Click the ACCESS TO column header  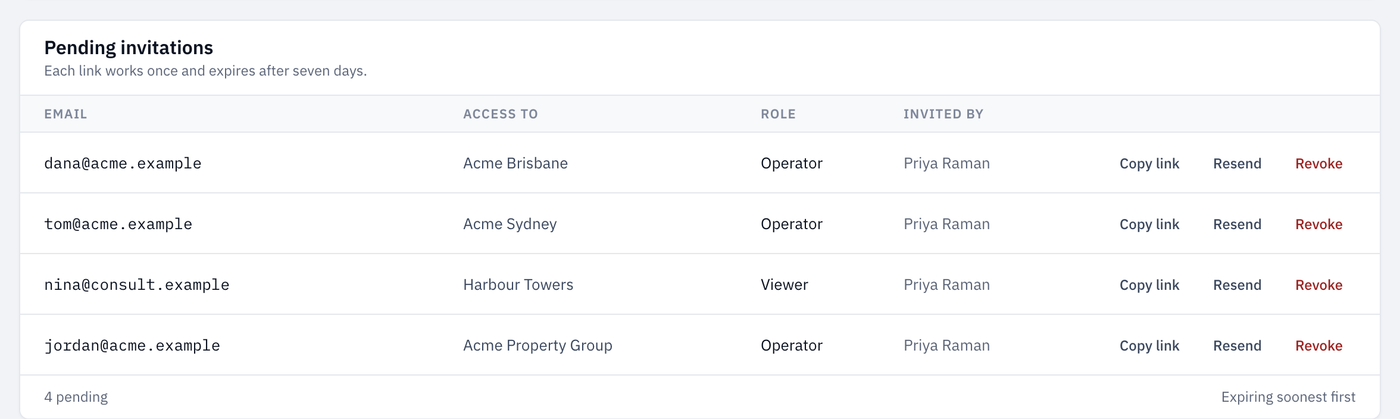tap(501, 114)
